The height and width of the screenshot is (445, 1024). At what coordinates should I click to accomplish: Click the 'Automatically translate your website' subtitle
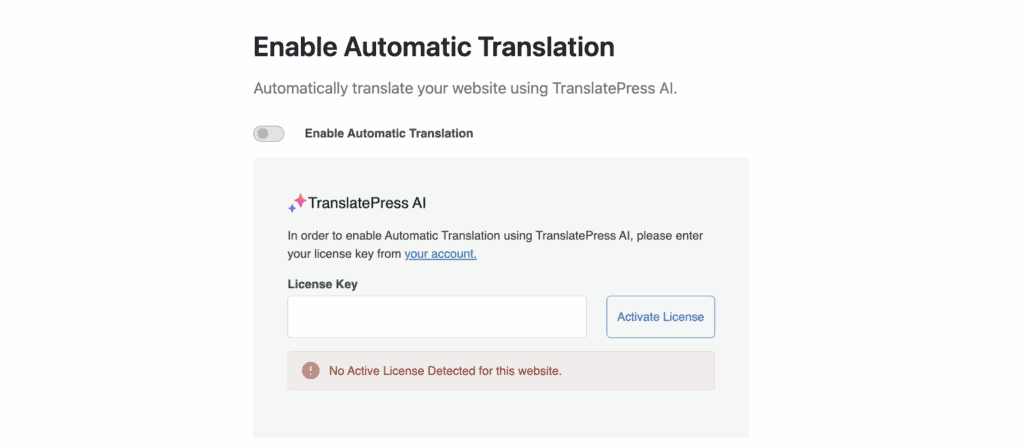click(x=465, y=89)
